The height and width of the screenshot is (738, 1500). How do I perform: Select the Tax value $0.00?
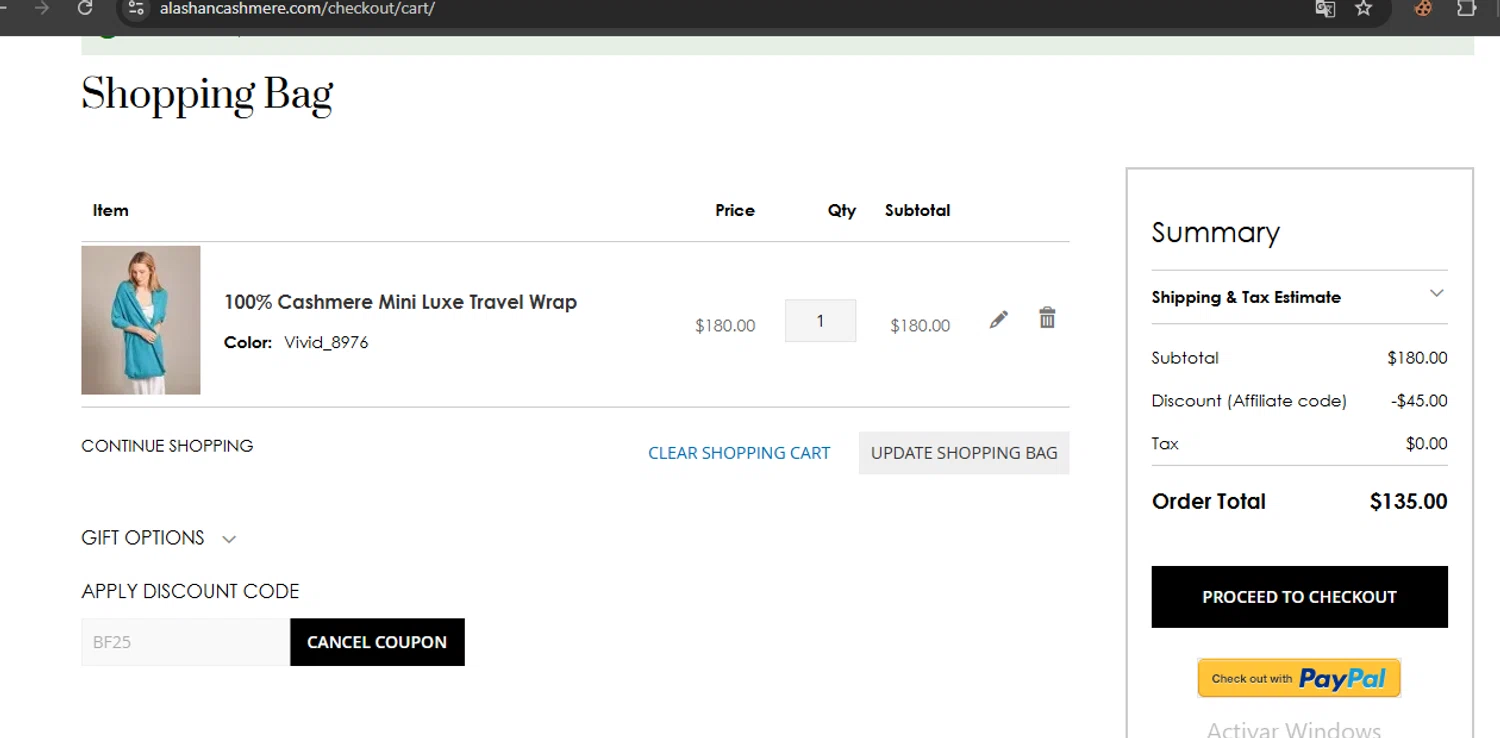(x=1426, y=444)
